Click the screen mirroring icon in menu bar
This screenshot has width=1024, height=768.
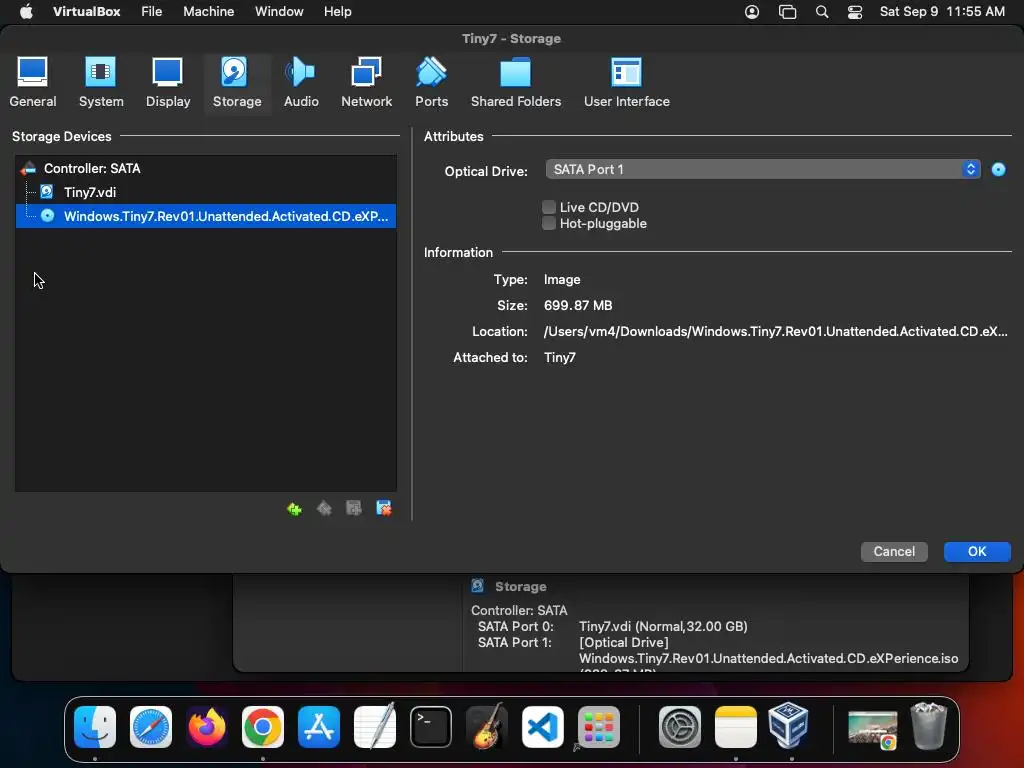point(788,12)
